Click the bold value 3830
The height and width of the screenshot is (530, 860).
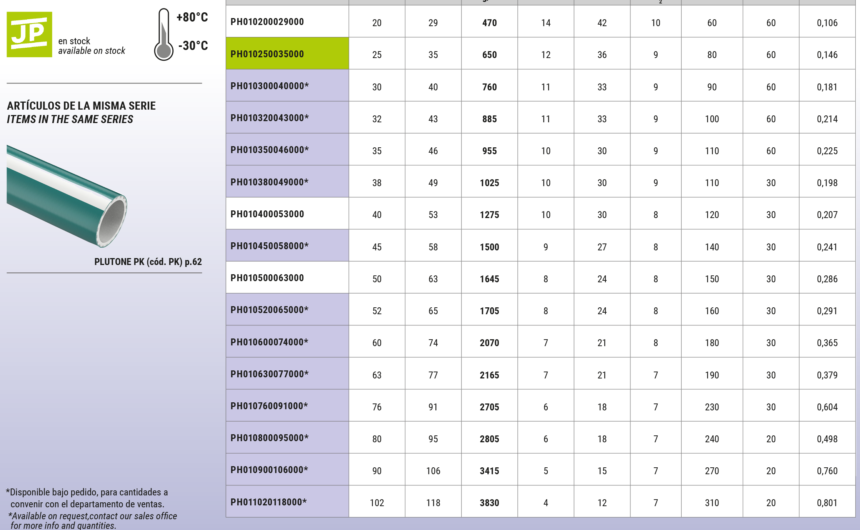tap(489, 502)
